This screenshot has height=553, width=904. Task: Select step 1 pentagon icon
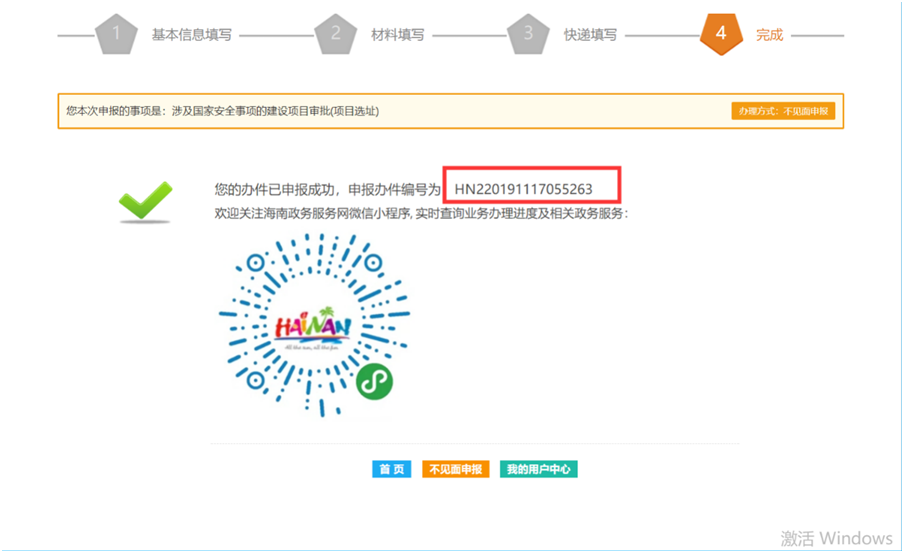pyautogui.click(x=116, y=34)
